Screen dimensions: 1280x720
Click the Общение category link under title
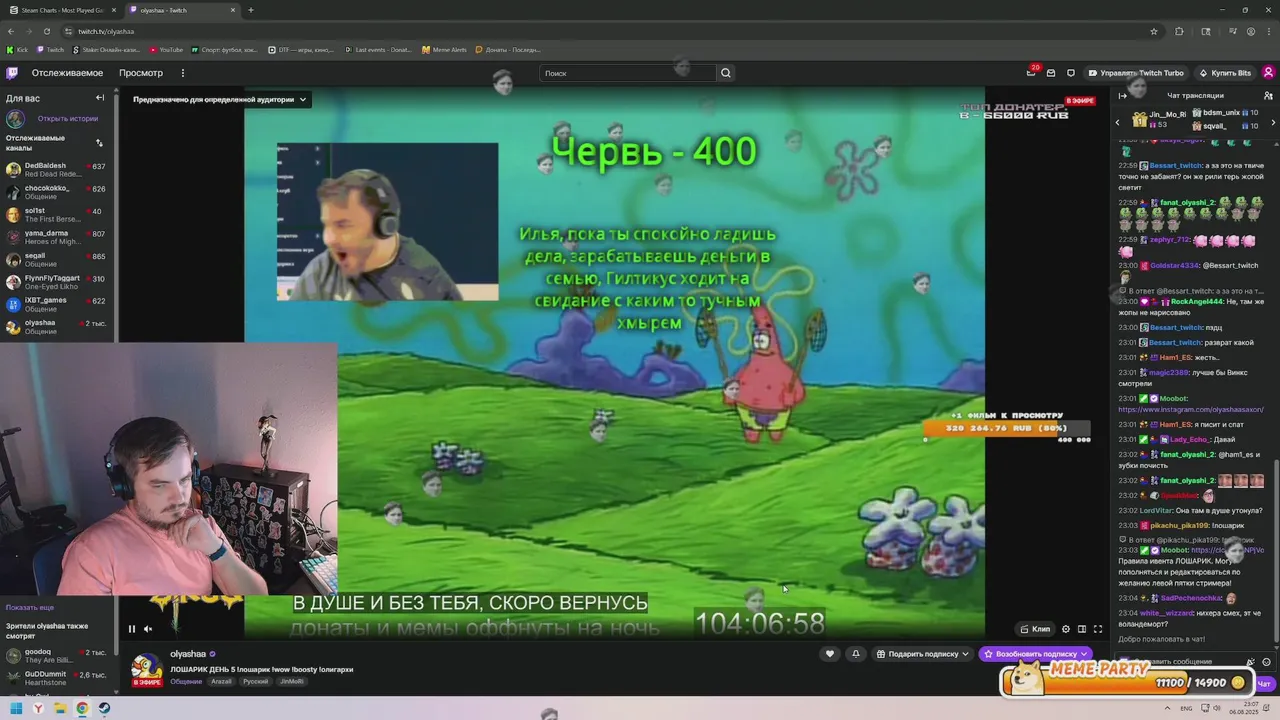(186, 681)
